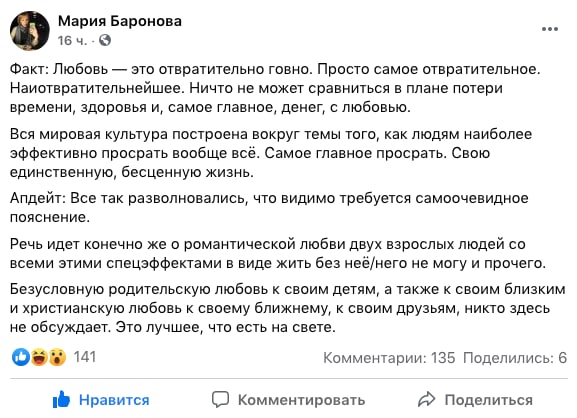This screenshot has width=577, height=418.
Task: Click the blue thumbs-up reaction icon
Action: (x=21, y=357)
